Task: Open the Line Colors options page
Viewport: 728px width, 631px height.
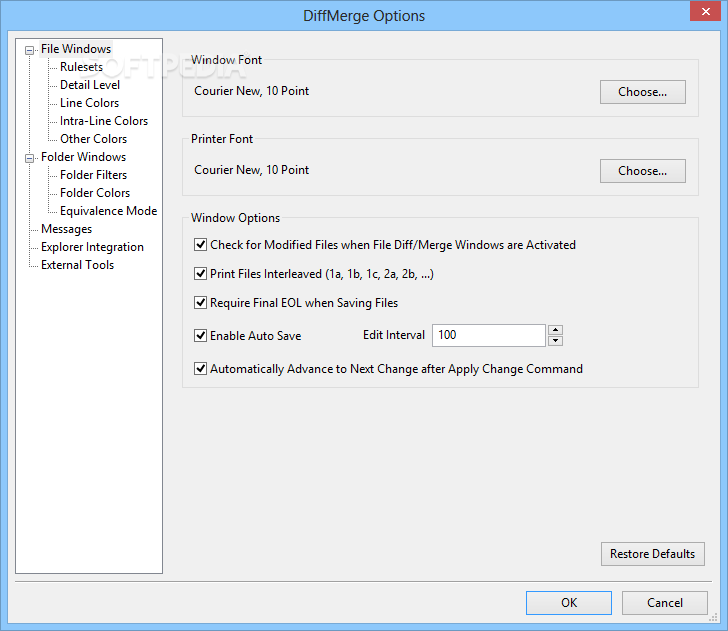Action: [x=90, y=103]
